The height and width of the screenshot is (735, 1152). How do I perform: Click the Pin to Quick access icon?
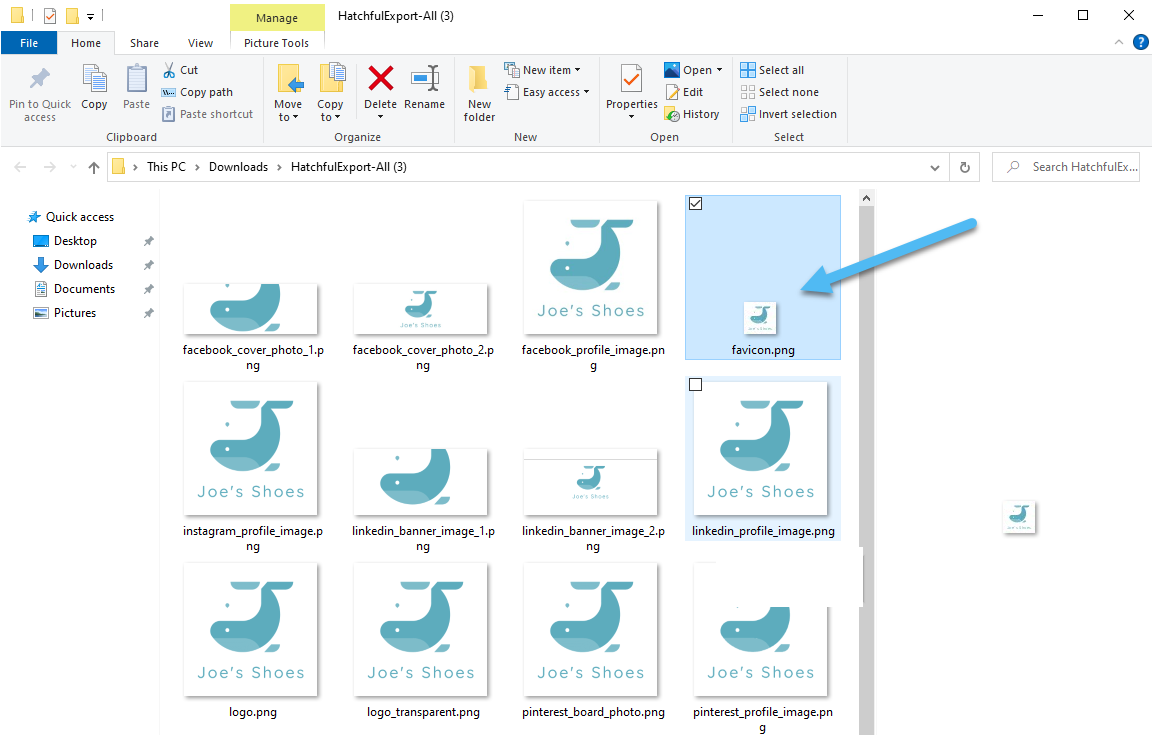[40, 80]
